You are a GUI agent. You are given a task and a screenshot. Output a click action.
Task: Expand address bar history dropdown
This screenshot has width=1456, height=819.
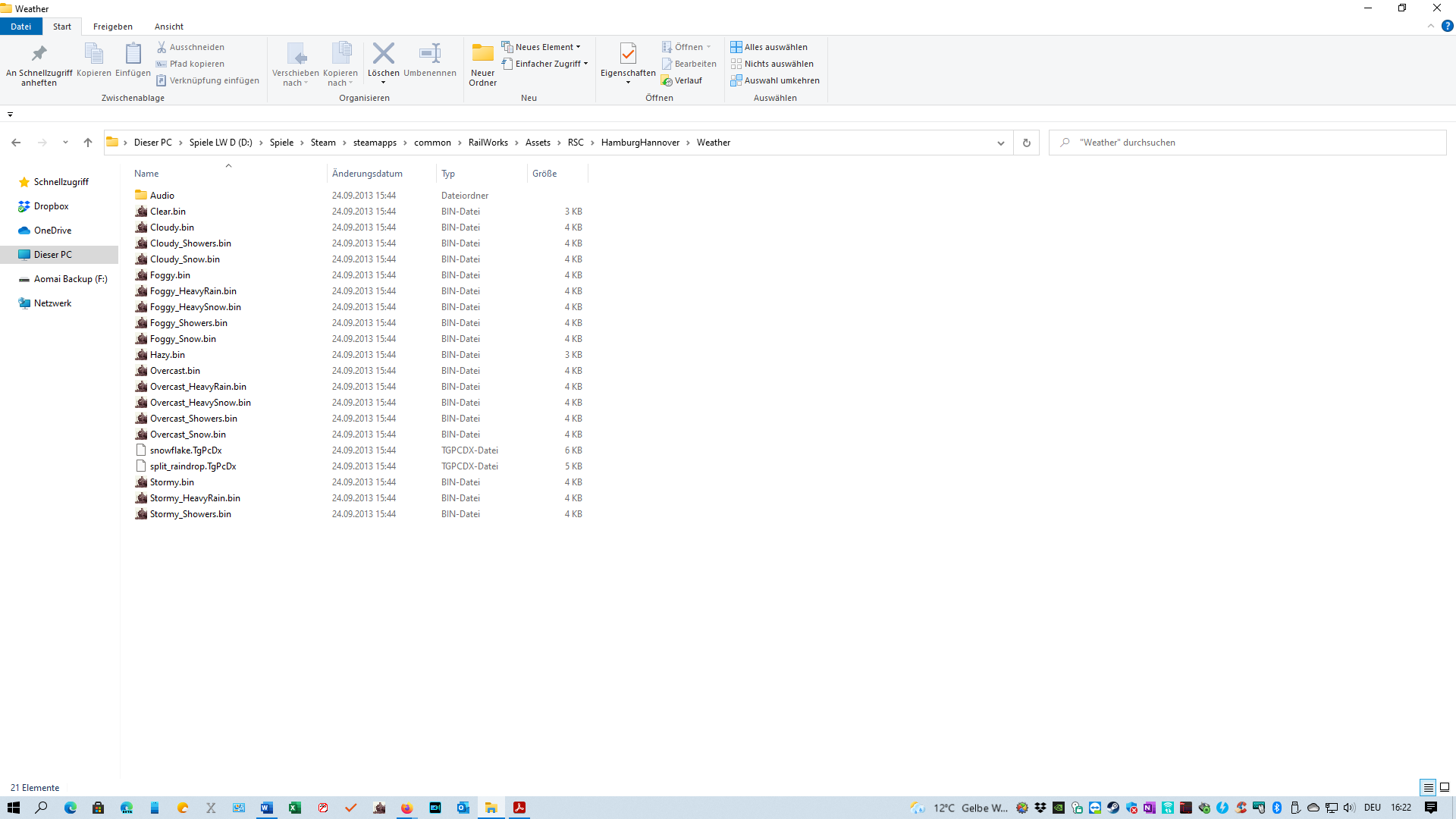point(1000,143)
